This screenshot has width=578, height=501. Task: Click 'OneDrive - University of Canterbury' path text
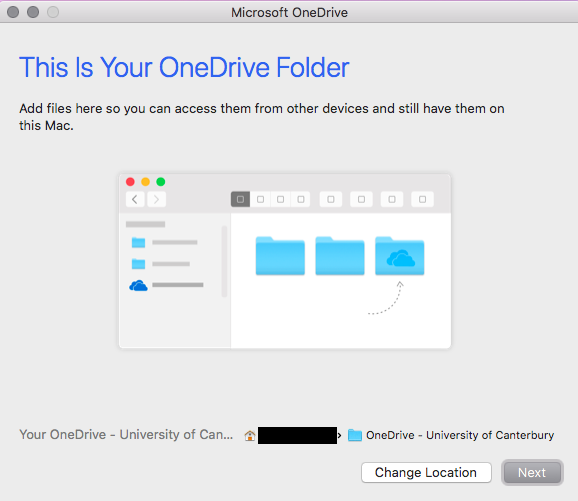coord(460,435)
